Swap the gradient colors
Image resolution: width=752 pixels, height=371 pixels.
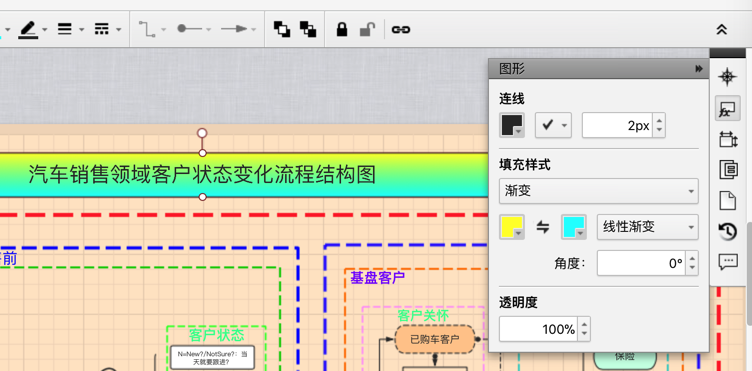(543, 227)
